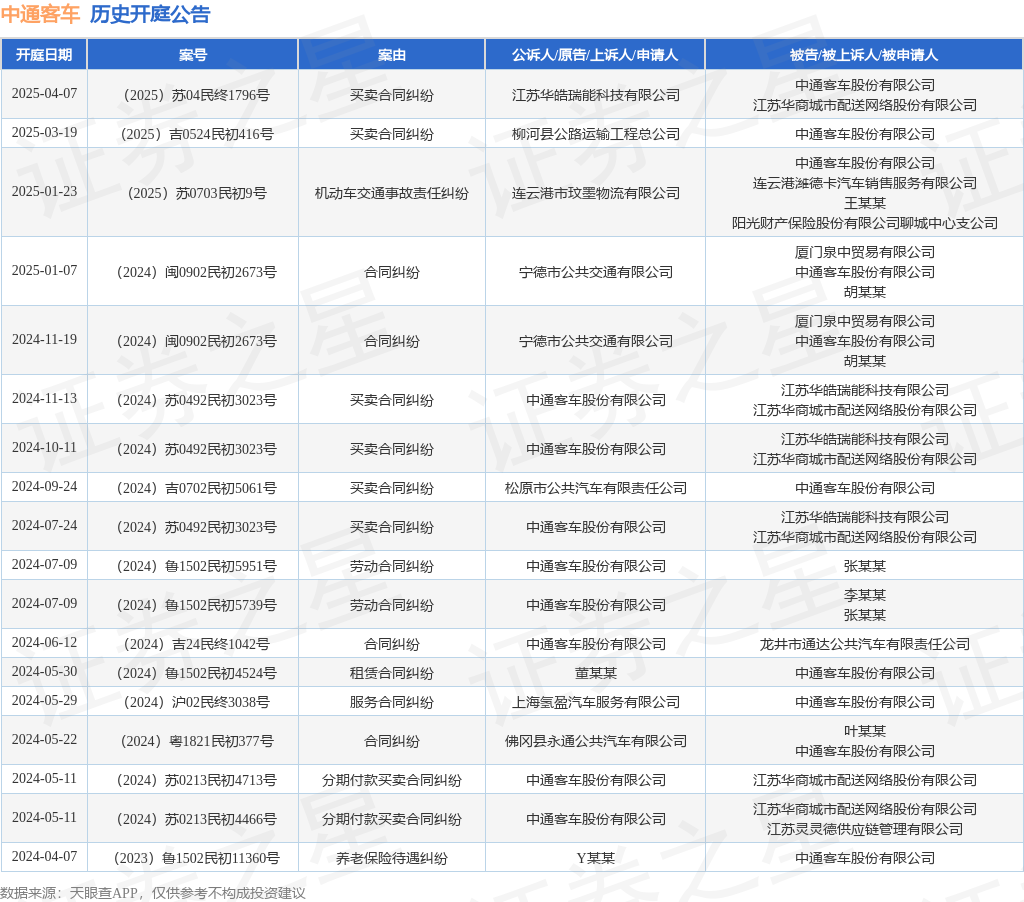Click date cell 2024-07-24
This screenshot has width=1024, height=902.
[x=44, y=526]
